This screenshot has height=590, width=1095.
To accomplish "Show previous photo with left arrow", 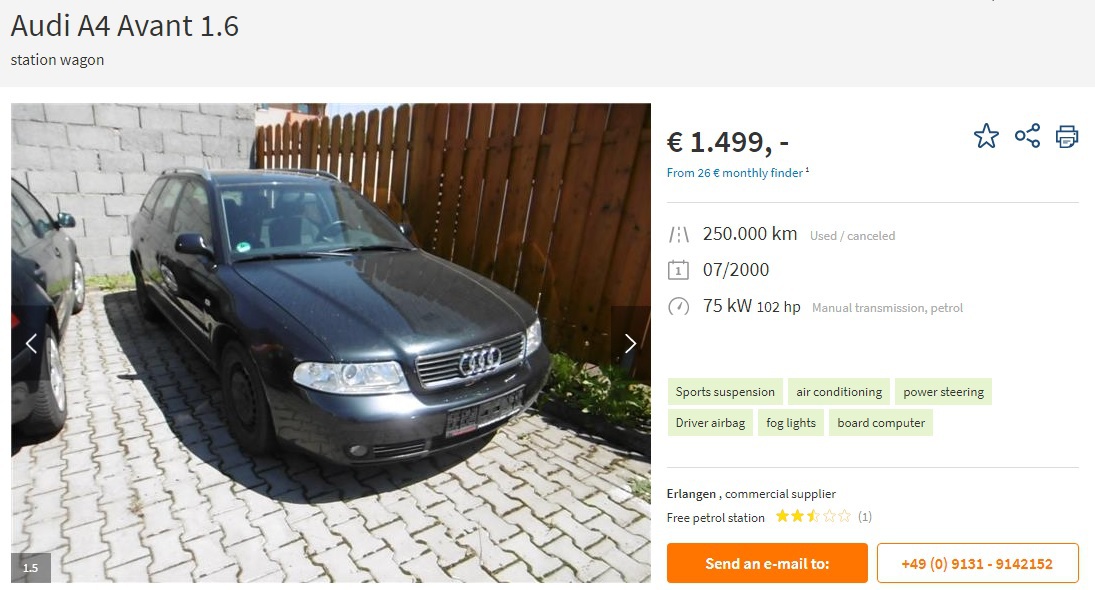I will pyautogui.click(x=31, y=344).
